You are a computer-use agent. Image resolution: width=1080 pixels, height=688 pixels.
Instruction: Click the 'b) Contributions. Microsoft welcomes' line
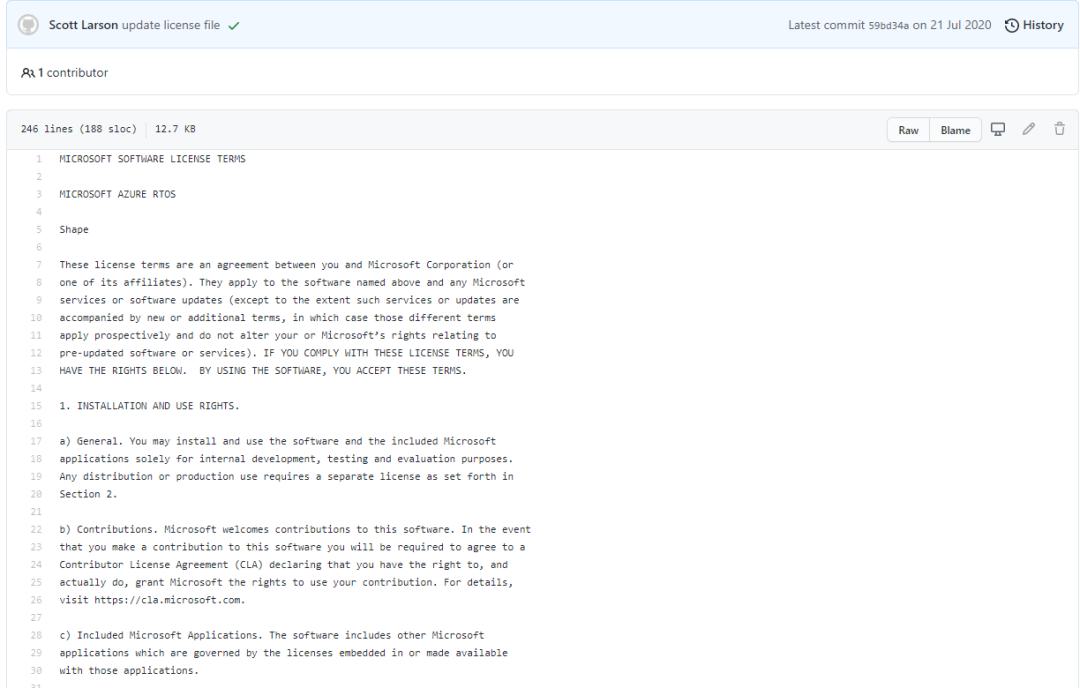pyautogui.click(x=295, y=530)
